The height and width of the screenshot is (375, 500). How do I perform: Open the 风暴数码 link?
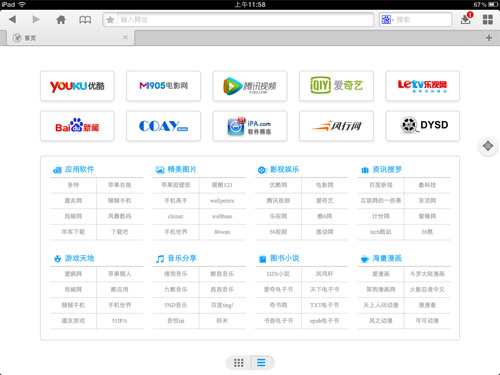click(120, 216)
